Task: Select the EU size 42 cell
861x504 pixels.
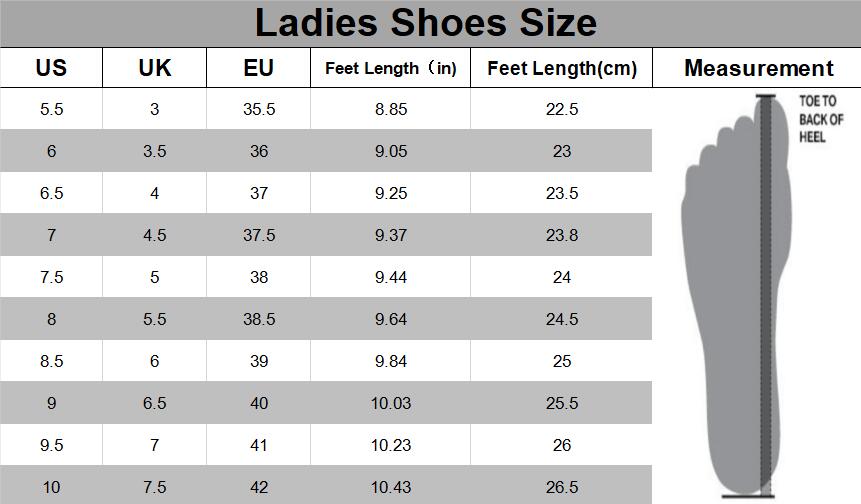Action: click(258, 487)
